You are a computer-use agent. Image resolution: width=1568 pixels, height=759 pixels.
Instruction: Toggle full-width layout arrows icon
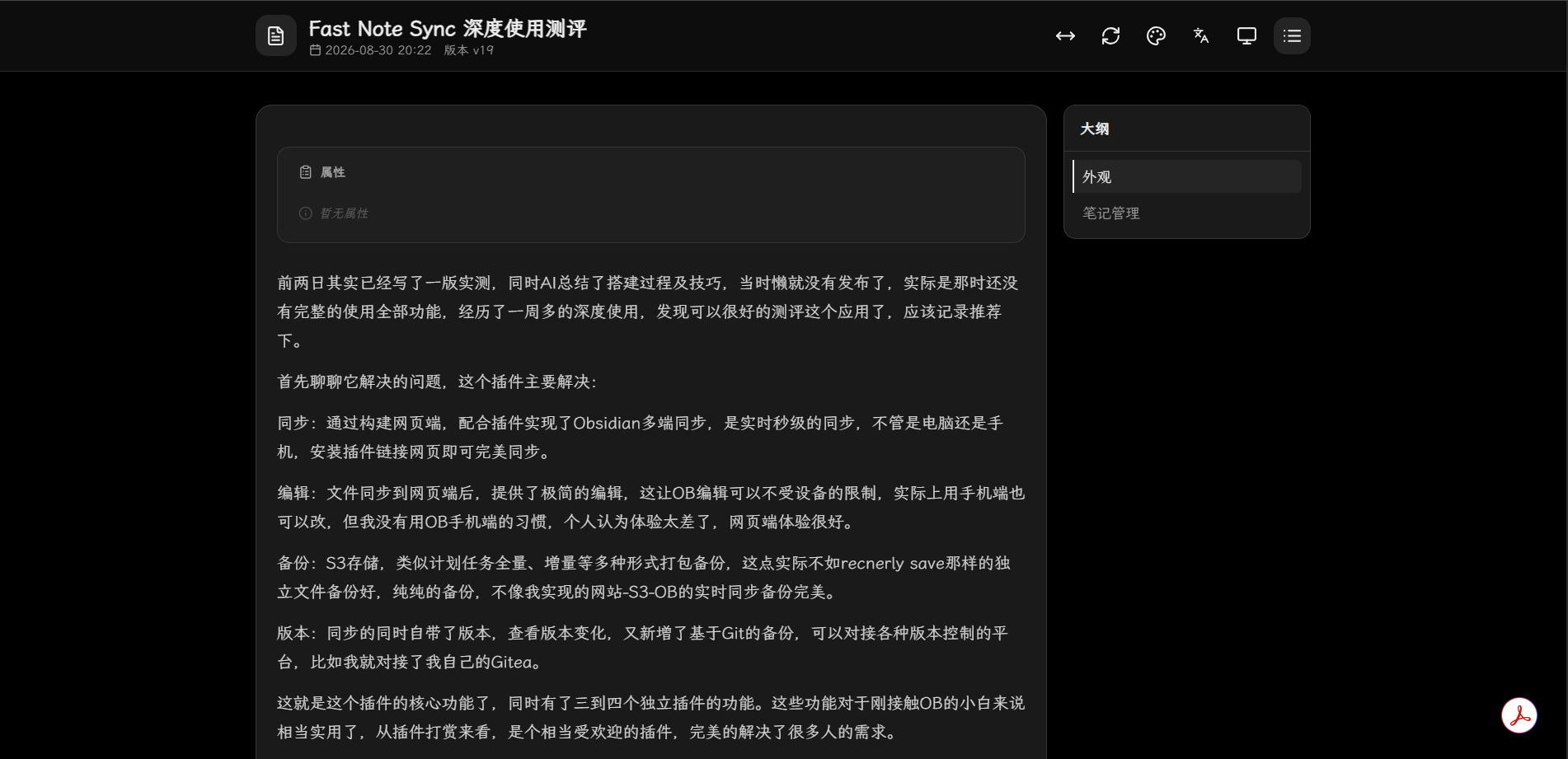point(1065,35)
